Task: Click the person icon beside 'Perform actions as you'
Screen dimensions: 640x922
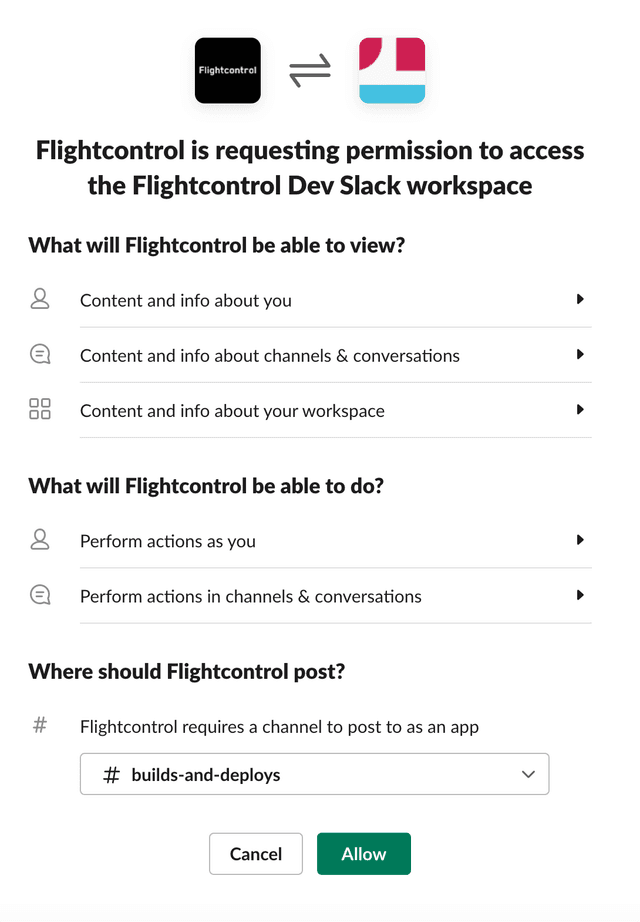Action: (40, 539)
